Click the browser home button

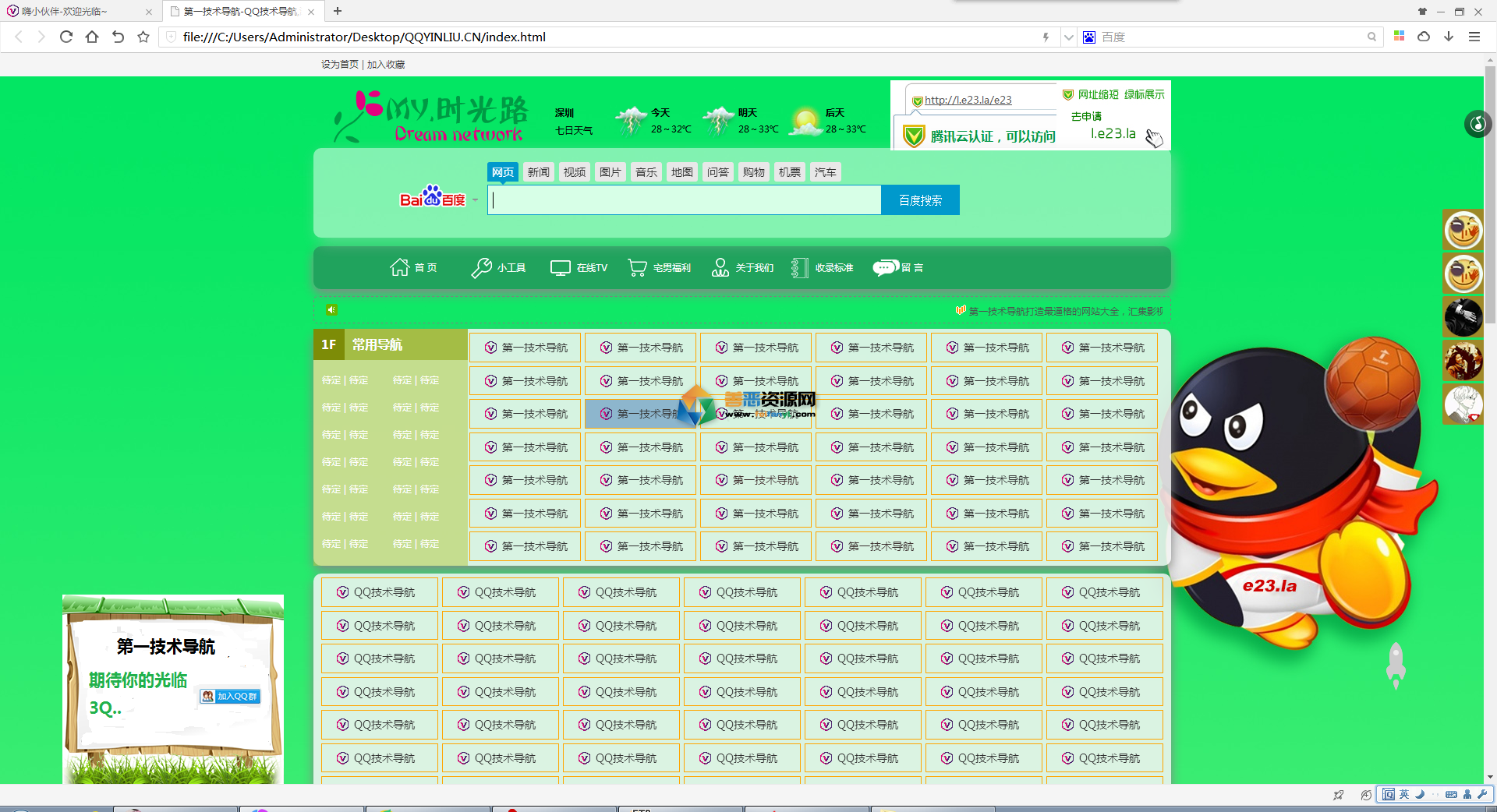(92, 37)
